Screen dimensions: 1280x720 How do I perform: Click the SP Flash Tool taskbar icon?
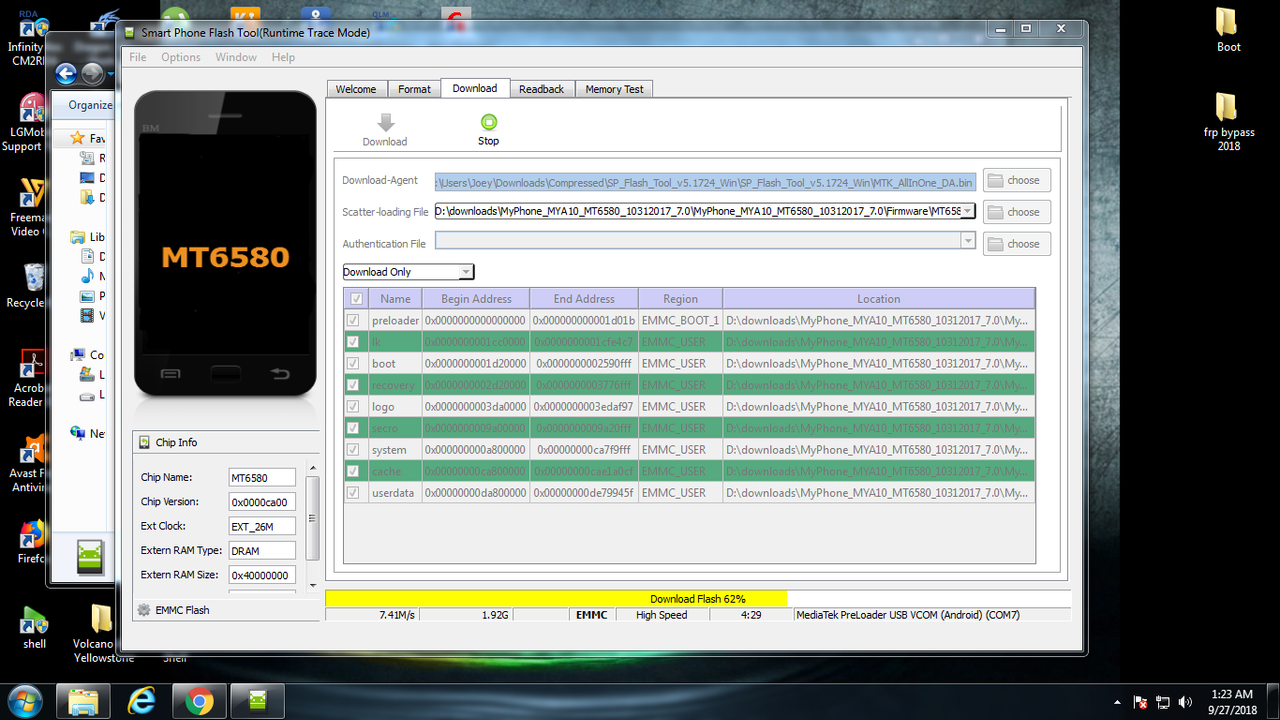coord(257,702)
